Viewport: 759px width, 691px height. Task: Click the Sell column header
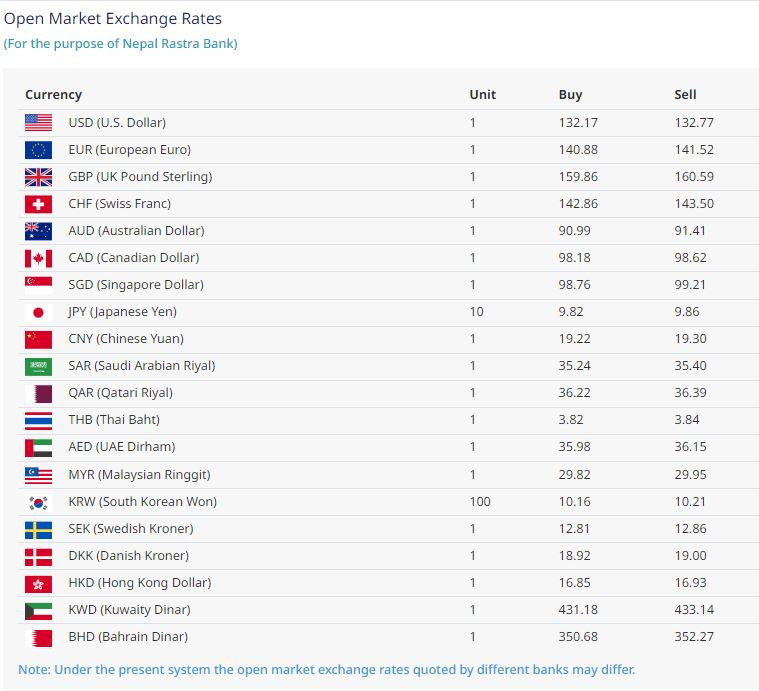(x=685, y=94)
